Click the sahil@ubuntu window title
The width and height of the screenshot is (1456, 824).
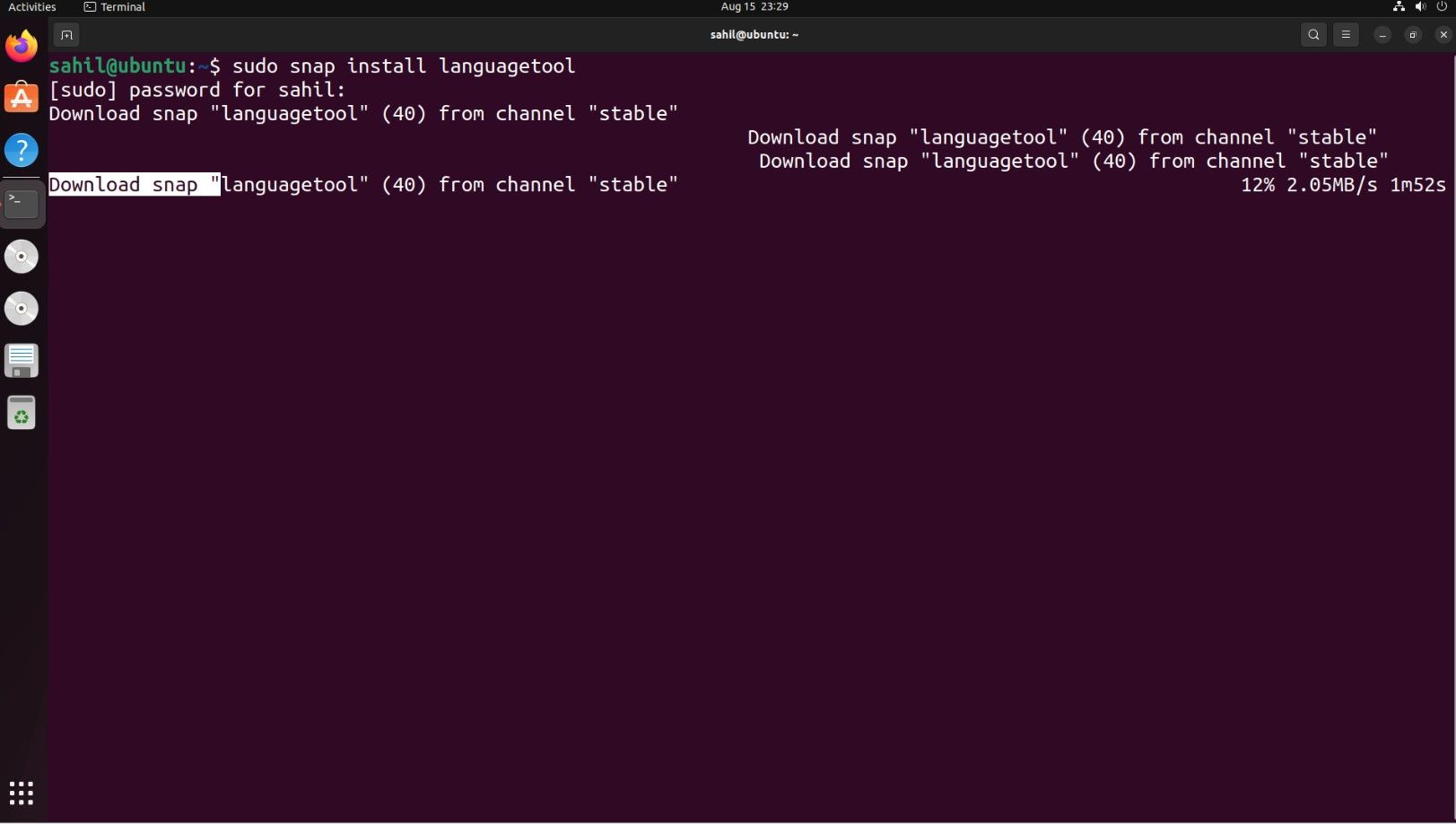(x=754, y=34)
